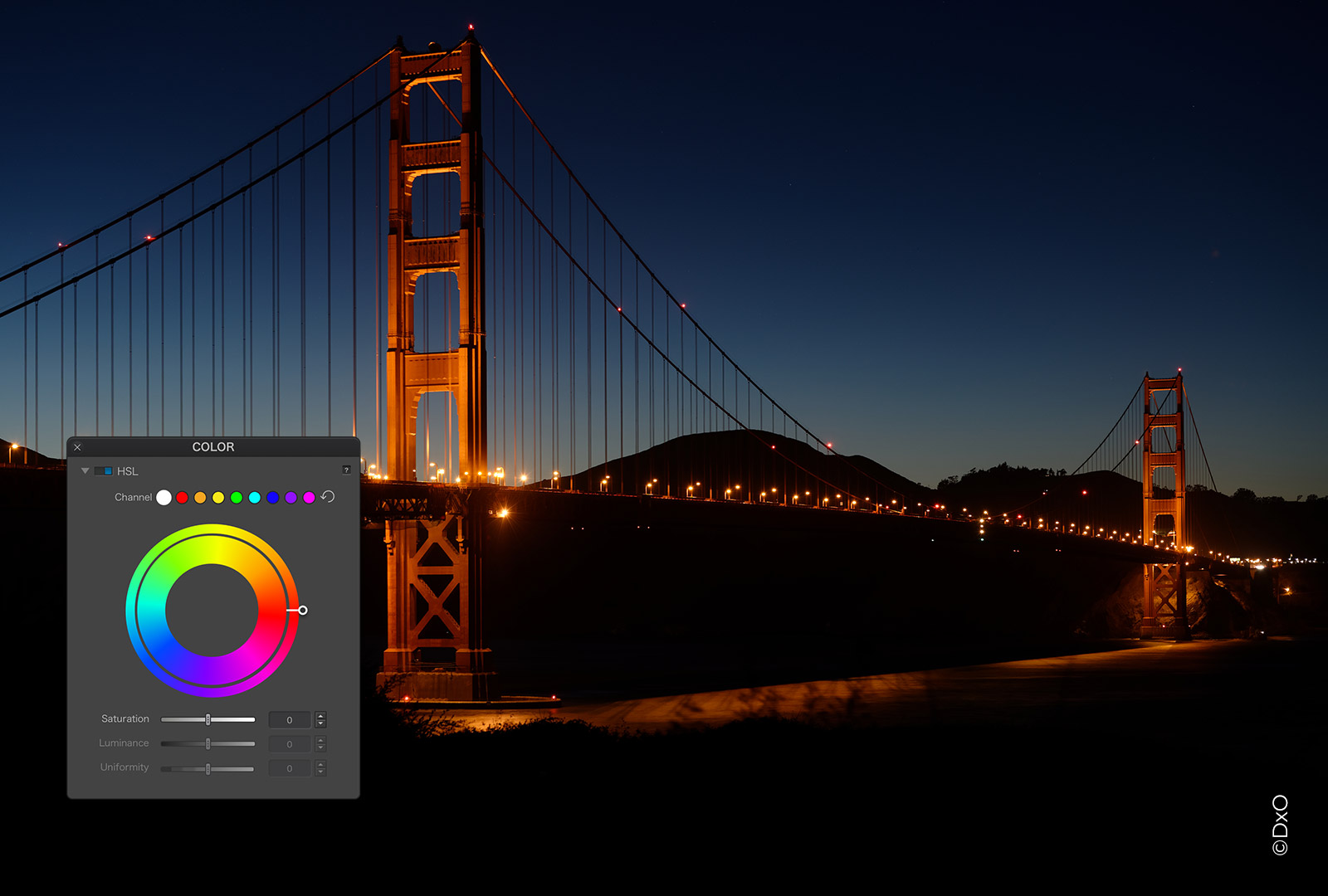Increase Luminance with stepper up arrow

click(321, 739)
